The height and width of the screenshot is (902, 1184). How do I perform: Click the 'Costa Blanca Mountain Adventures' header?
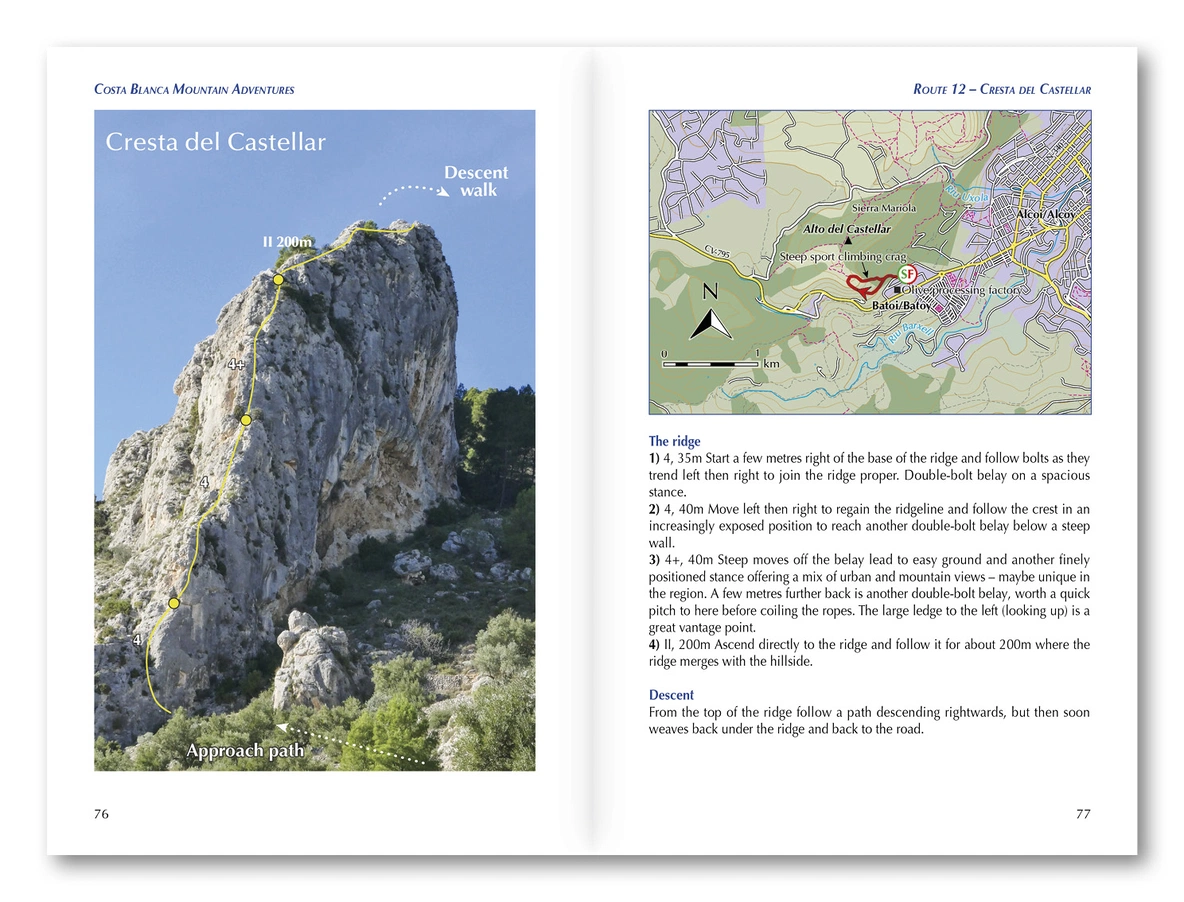coord(194,90)
